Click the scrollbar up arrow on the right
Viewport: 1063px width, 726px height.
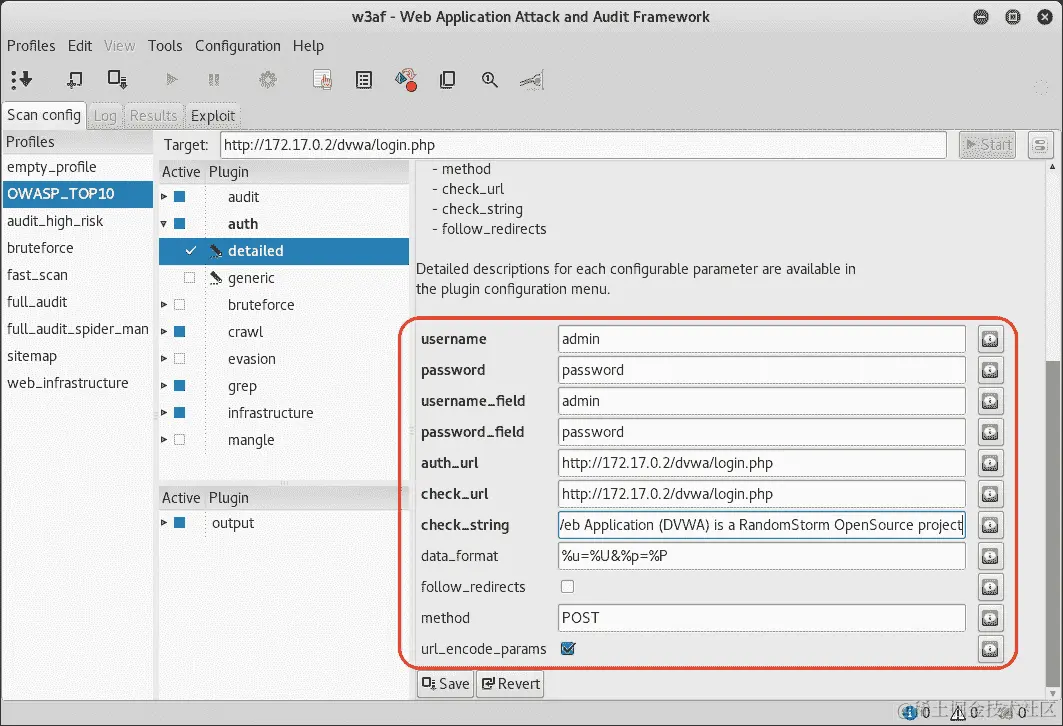pos(1051,166)
